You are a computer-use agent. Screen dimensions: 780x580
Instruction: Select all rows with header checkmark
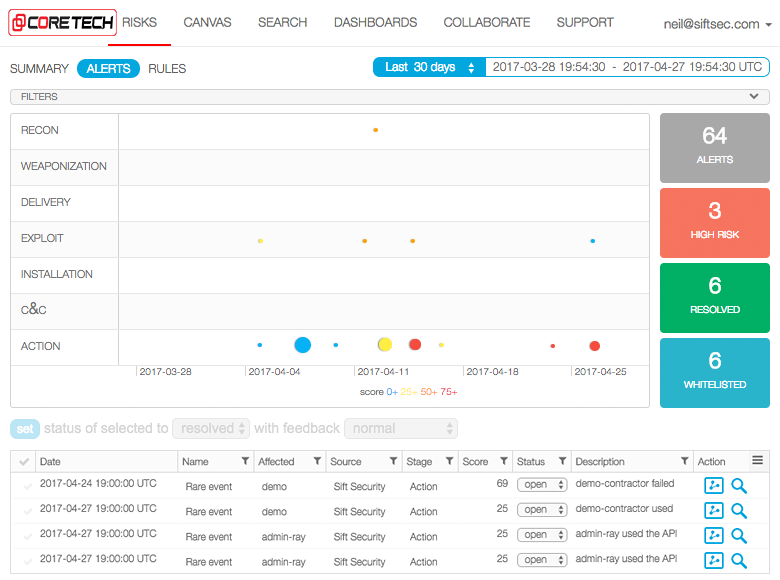[24, 462]
